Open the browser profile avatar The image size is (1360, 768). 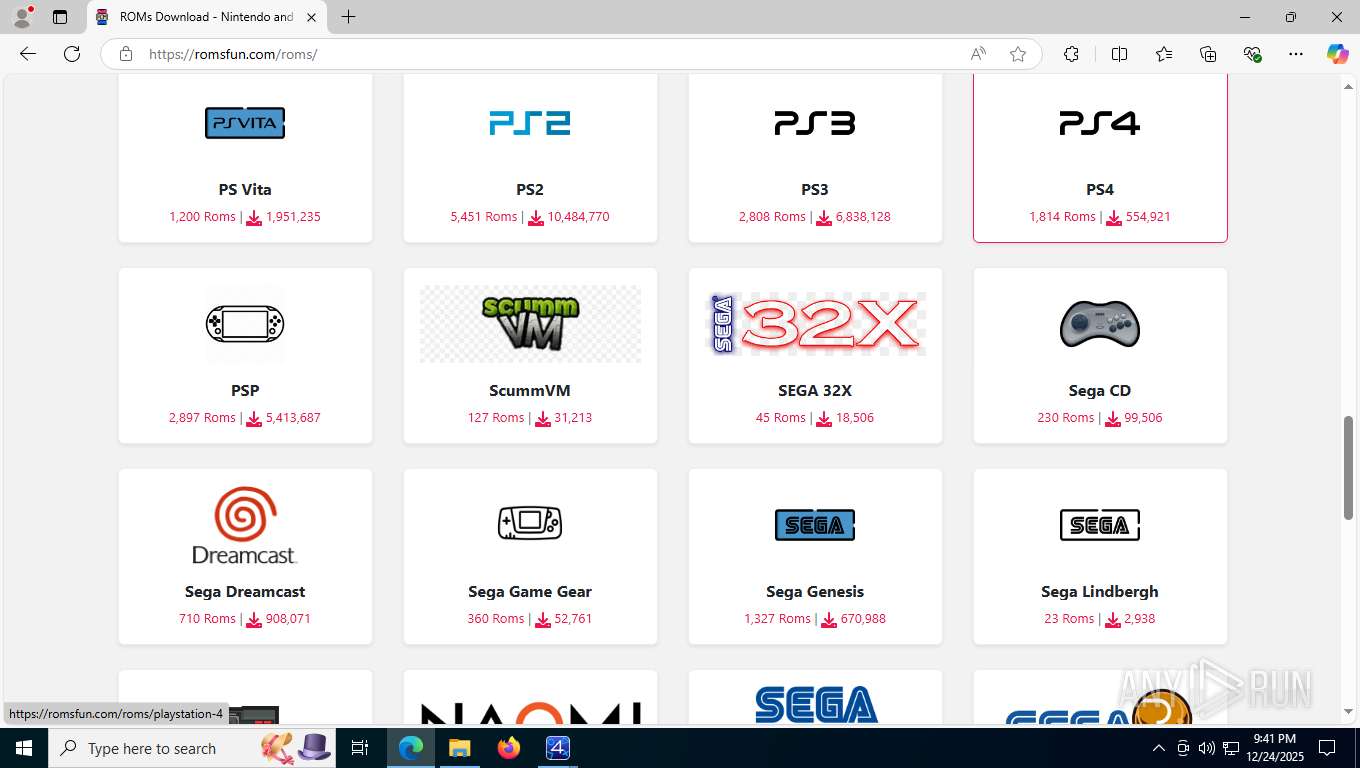pyautogui.click(x=22, y=17)
